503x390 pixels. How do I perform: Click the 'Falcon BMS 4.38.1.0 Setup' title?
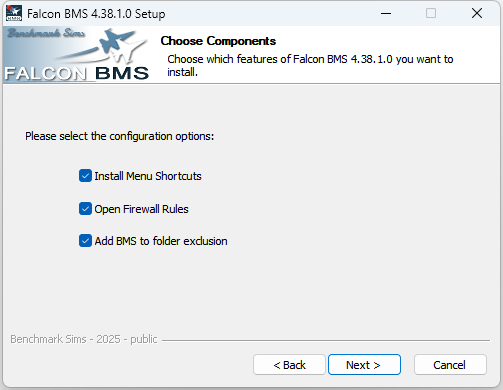coord(96,14)
